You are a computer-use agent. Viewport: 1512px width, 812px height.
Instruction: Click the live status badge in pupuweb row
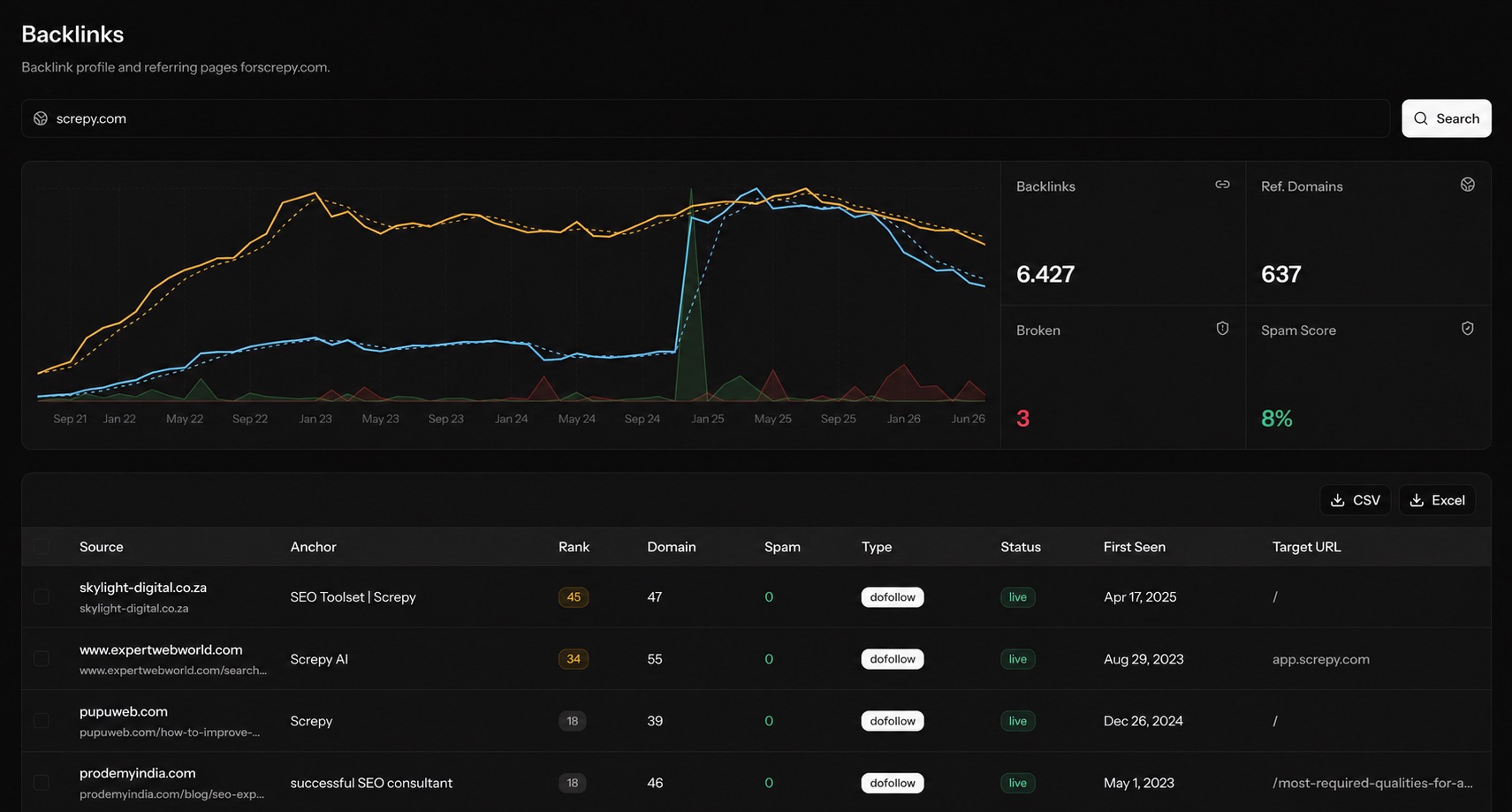point(1018,721)
